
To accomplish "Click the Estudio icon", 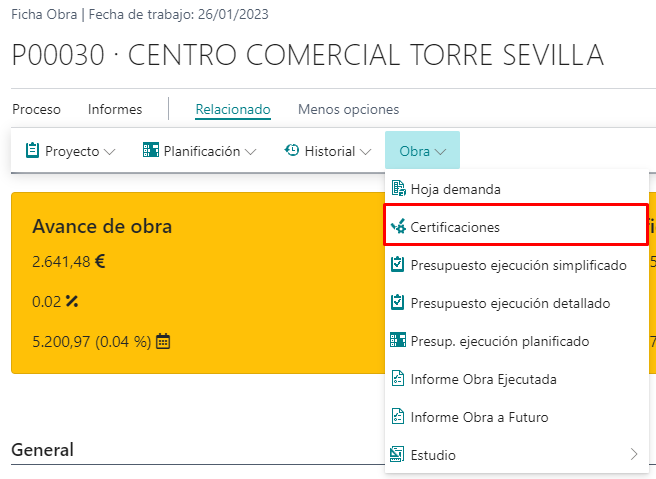I will point(397,454).
